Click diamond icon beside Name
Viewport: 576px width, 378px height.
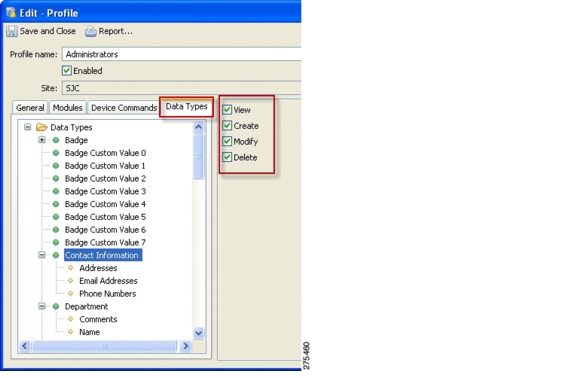point(71,332)
